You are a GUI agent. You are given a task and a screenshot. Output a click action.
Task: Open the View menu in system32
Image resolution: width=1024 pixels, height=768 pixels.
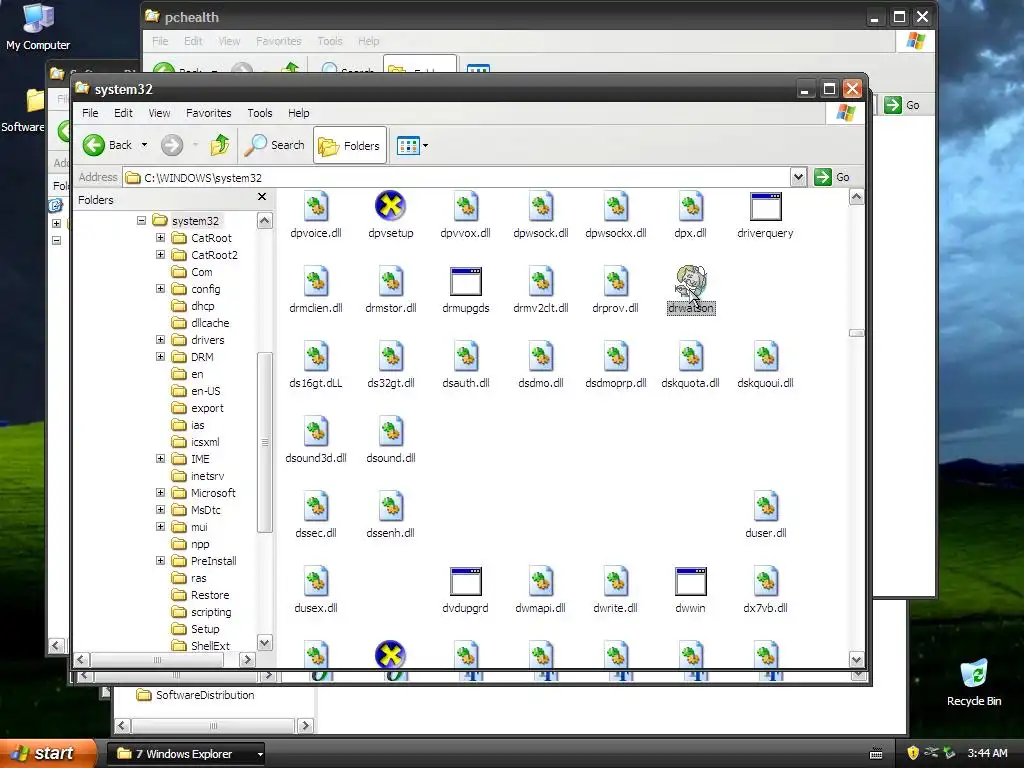[159, 113]
